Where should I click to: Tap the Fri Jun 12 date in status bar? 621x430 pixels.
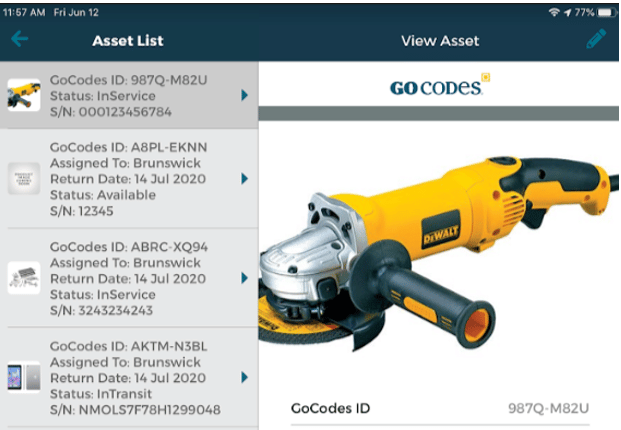[76, 13]
